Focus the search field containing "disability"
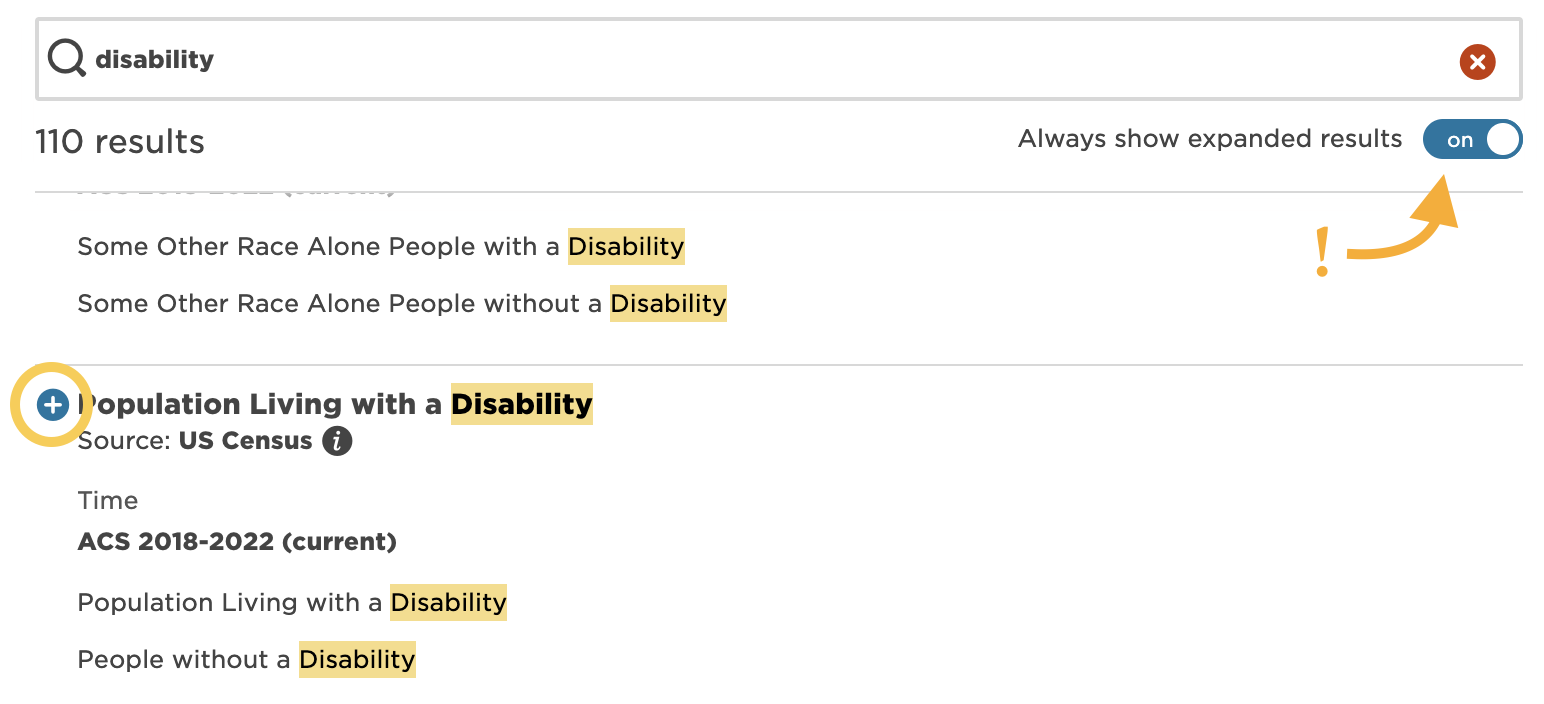1544x704 pixels. click(x=760, y=60)
